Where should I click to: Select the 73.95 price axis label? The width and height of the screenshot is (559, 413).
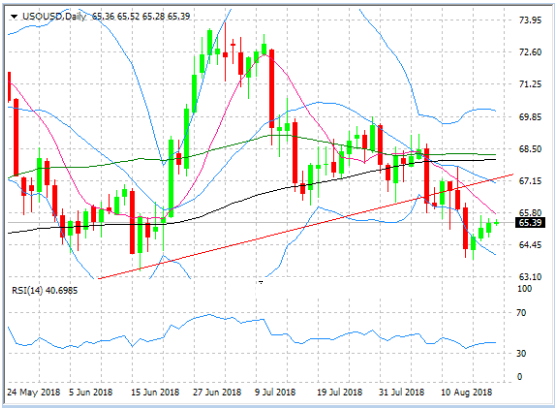pyautogui.click(x=530, y=20)
